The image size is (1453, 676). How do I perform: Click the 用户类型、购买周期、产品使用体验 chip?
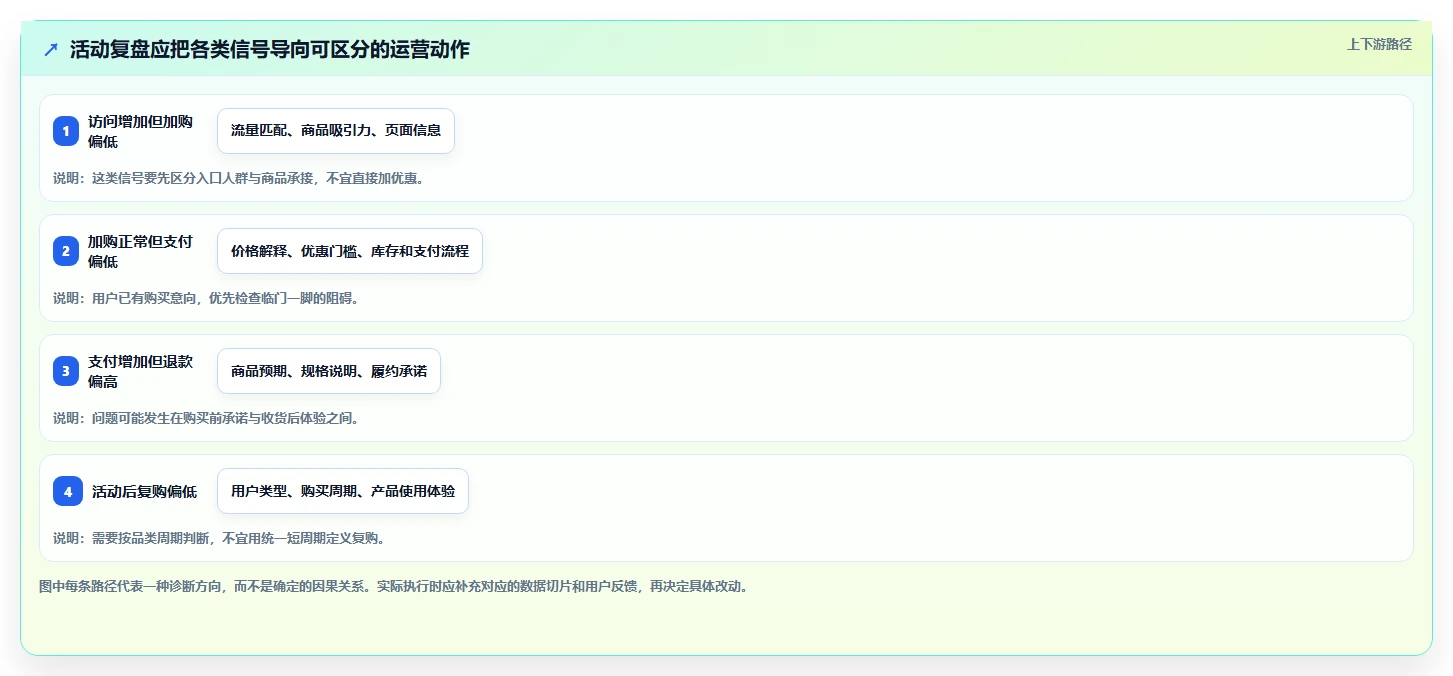(x=343, y=491)
